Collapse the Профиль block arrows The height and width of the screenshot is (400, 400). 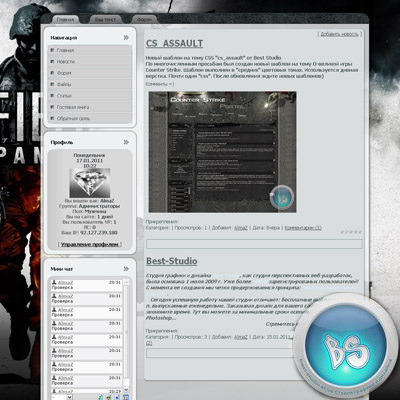click(x=126, y=142)
